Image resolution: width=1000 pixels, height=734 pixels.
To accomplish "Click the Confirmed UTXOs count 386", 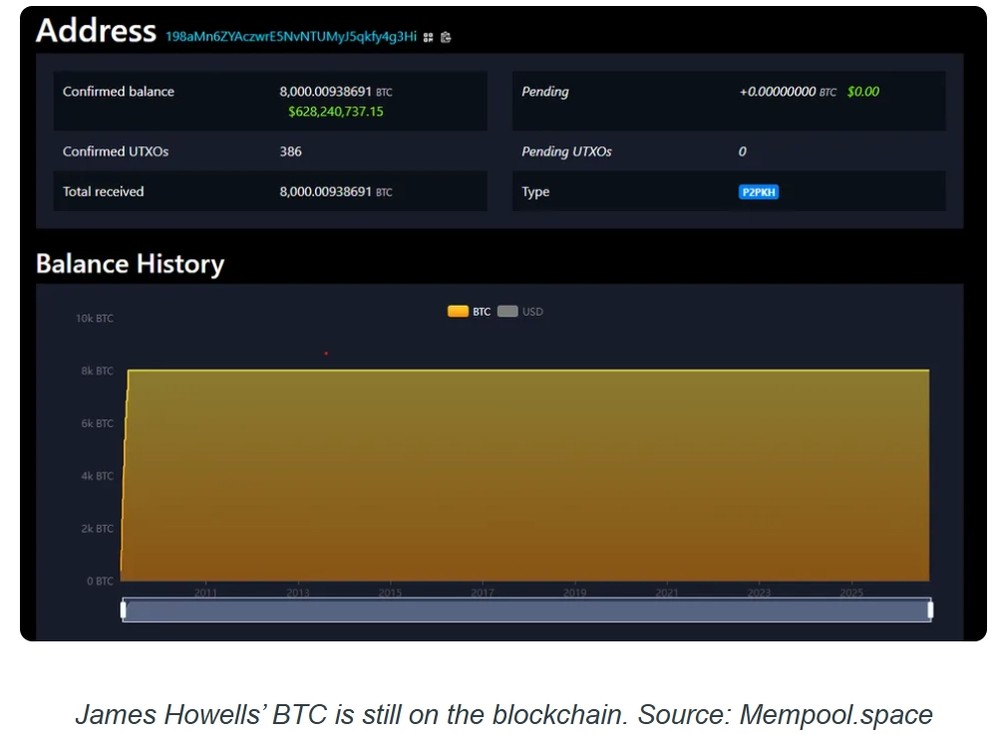I will coord(290,152).
